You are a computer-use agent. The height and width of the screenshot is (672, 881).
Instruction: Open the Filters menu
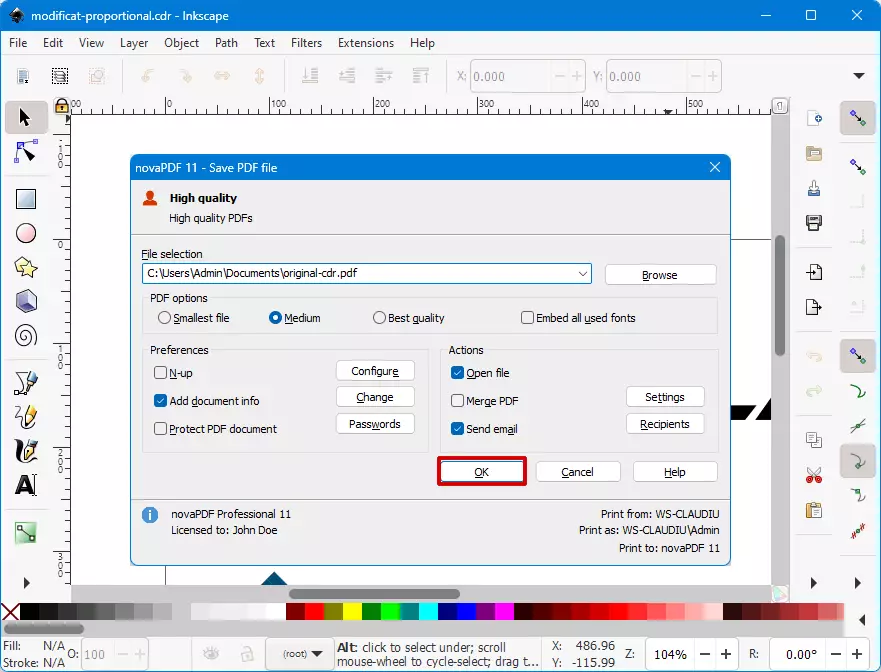(306, 43)
